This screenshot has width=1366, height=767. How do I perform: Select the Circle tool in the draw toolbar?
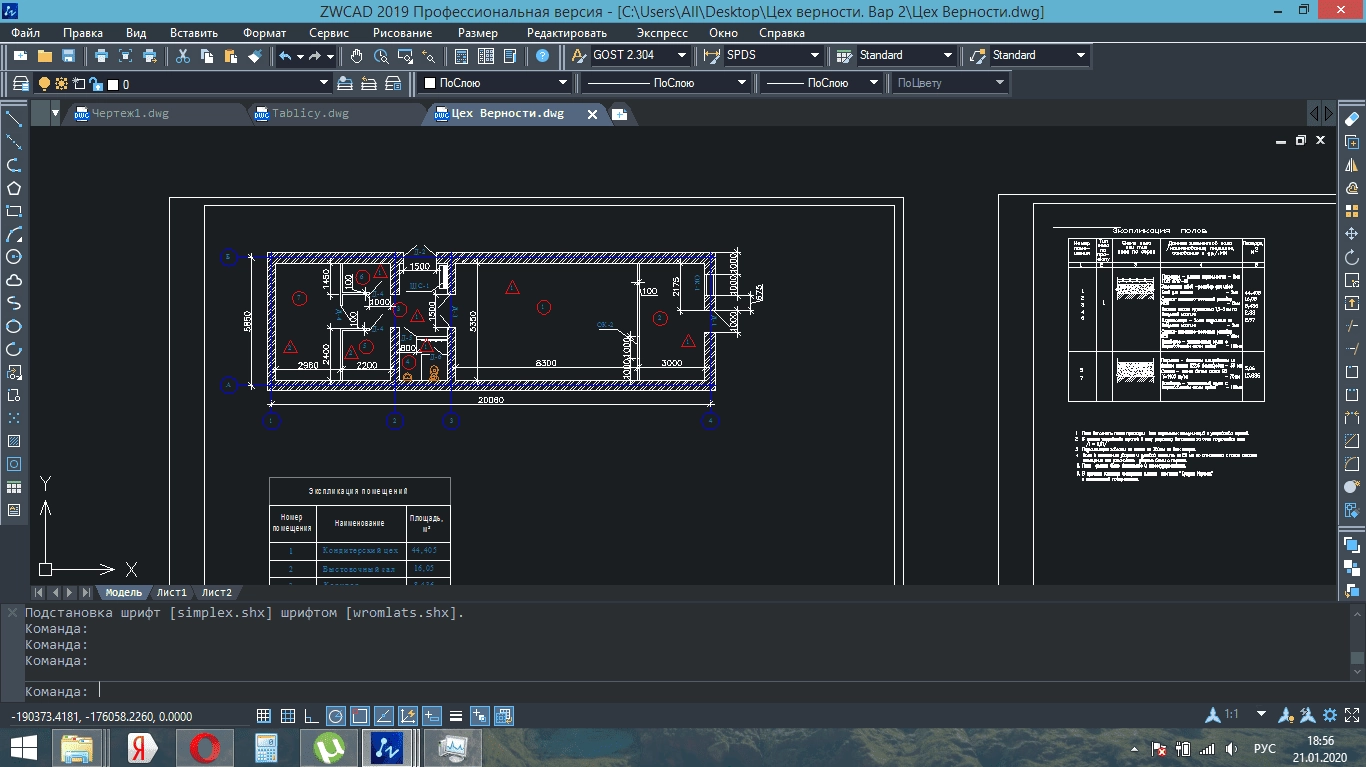click(14, 257)
